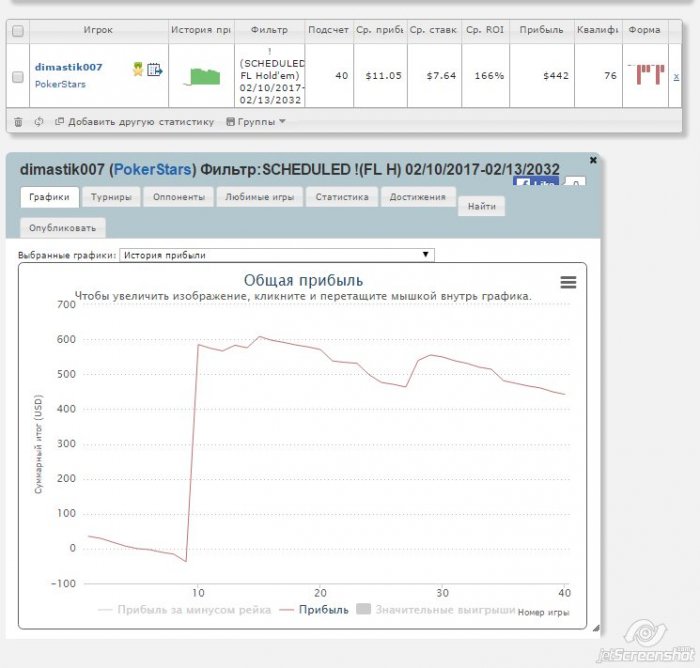
Task: Select the Достижения tab
Action: [418, 197]
